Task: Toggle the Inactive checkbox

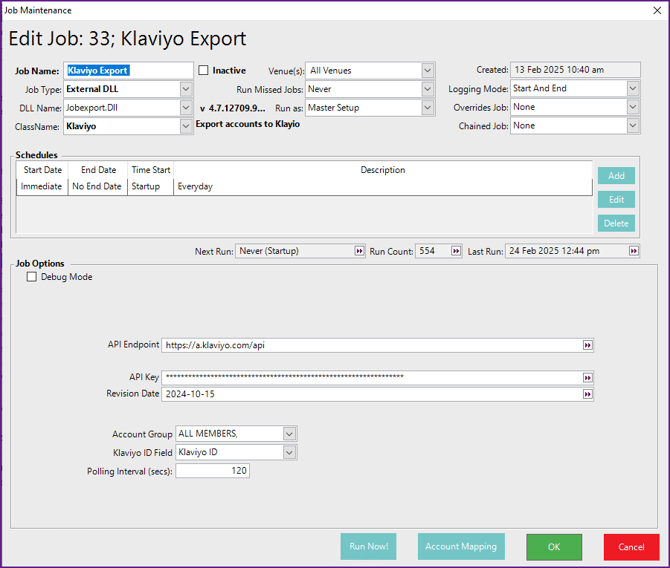Action: [x=204, y=71]
